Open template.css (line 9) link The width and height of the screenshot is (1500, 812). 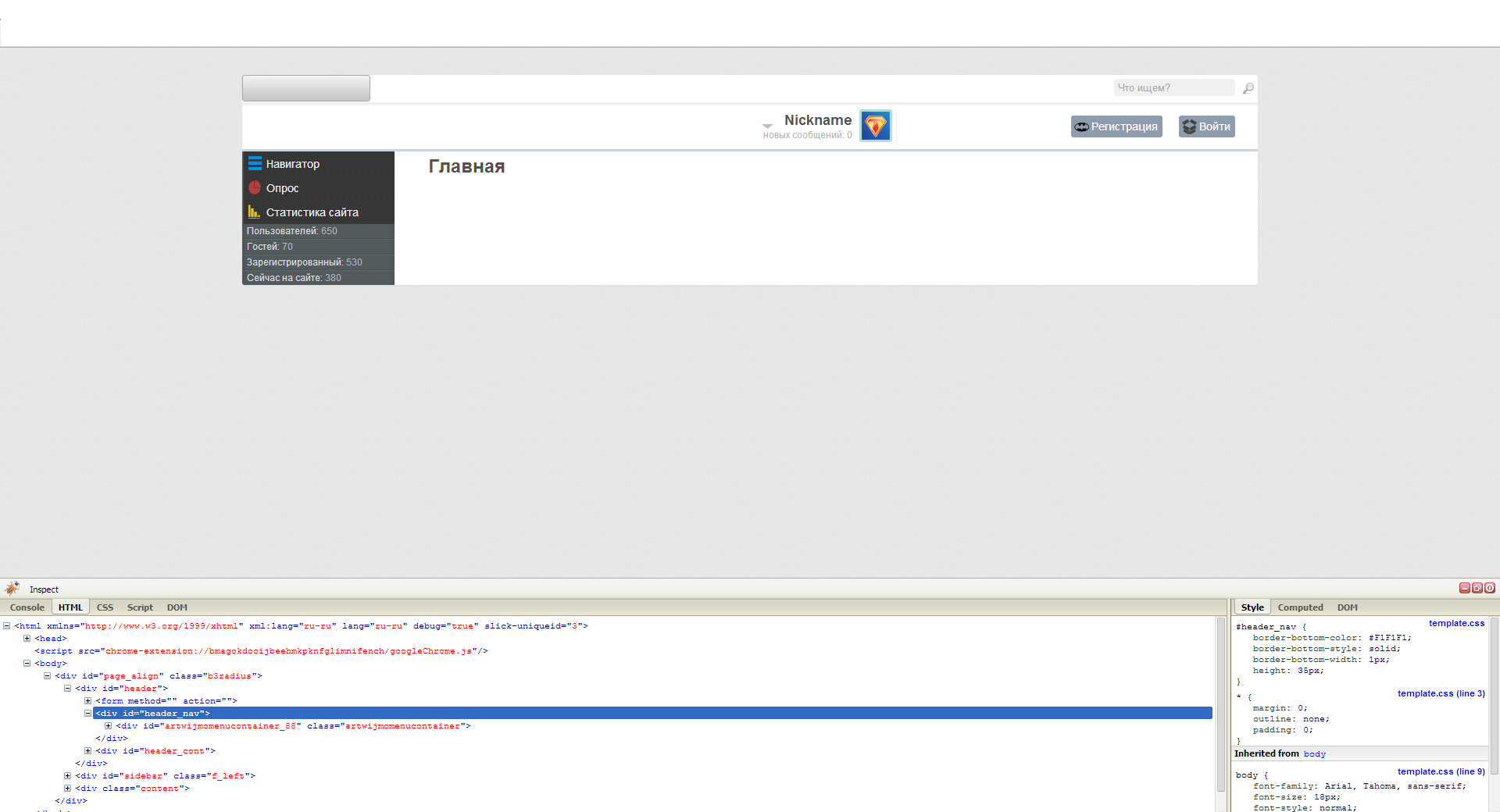pyautogui.click(x=1441, y=771)
